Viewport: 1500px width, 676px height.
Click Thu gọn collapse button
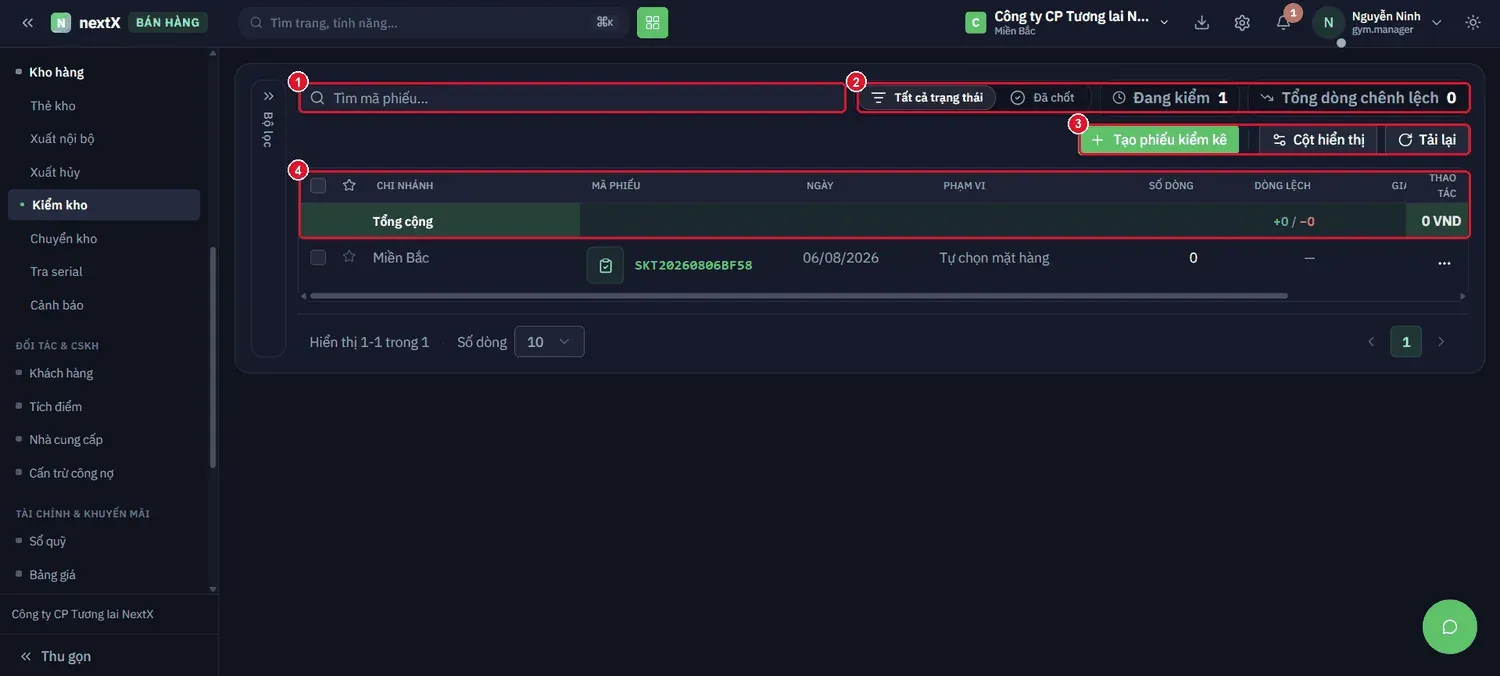click(x=55, y=656)
